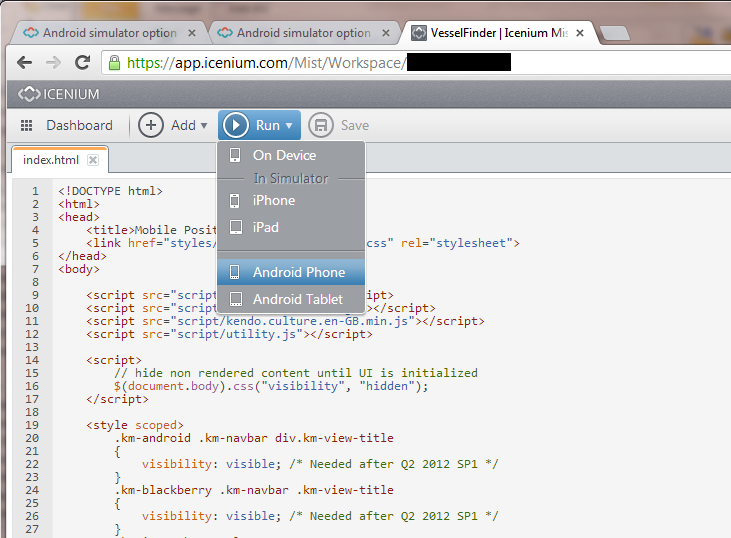Click the 'hide non rendered content' comment

pyautogui.click(x=296, y=373)
